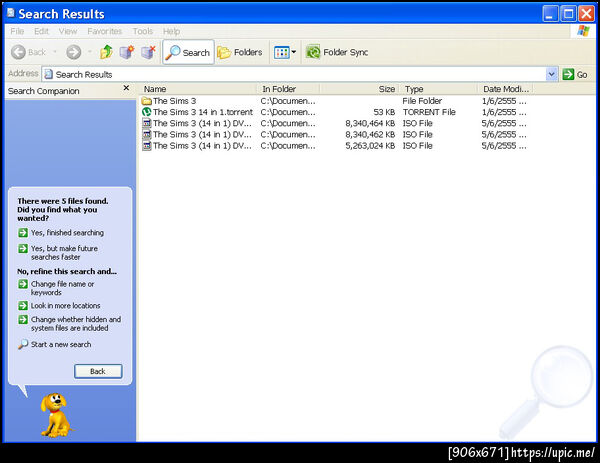Click the 'File Folder' type cell
Screen dimensions: 600x463
(422, 101)
